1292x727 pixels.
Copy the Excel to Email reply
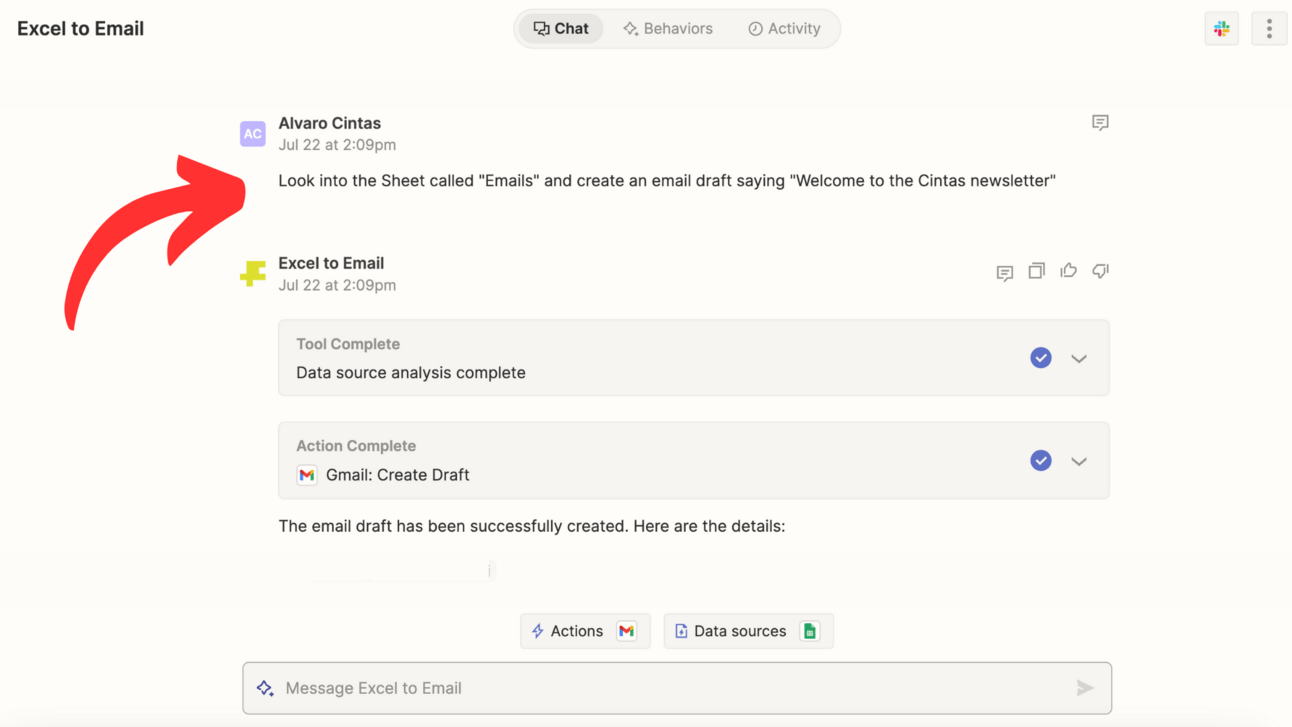(x=1037, y=271)
